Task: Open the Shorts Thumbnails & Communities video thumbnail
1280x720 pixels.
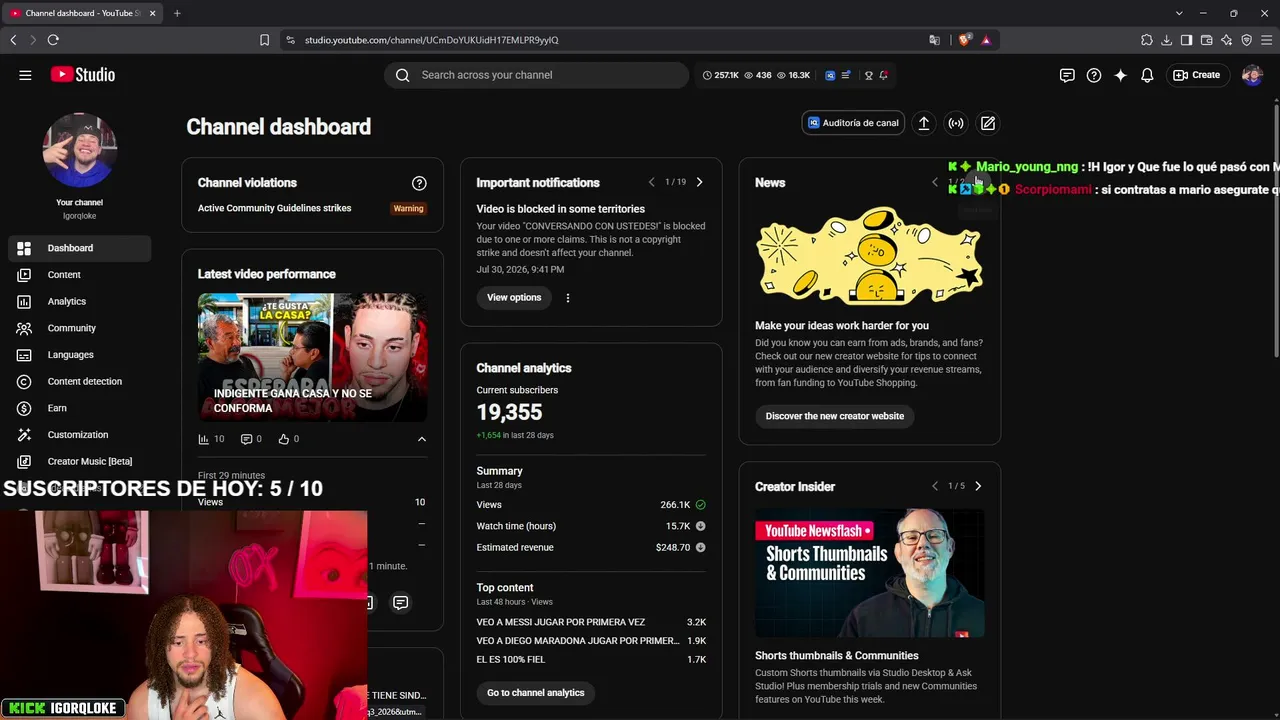Action: (x=870, y=573)
